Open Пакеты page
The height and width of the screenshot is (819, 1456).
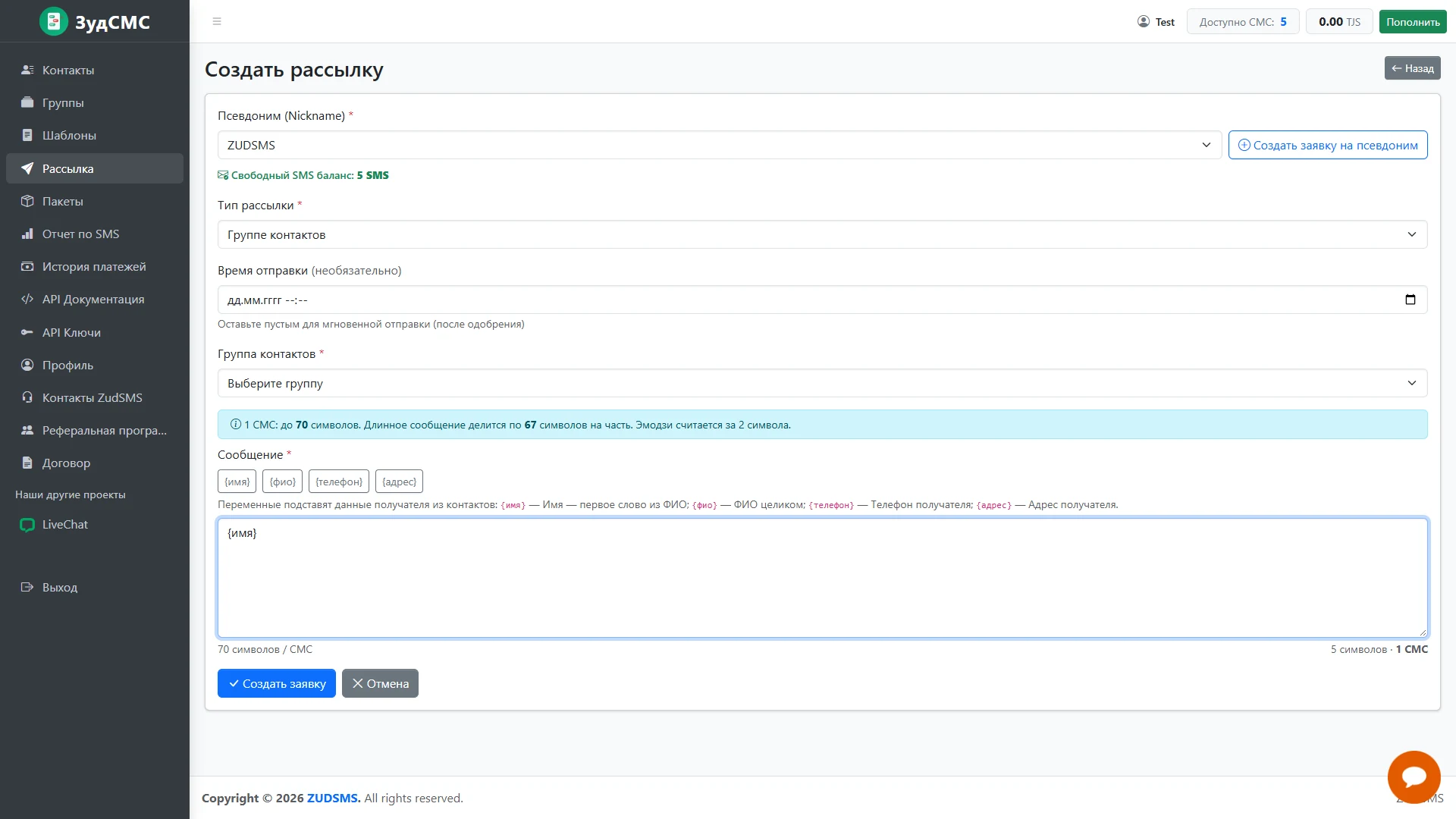point(95,201)
